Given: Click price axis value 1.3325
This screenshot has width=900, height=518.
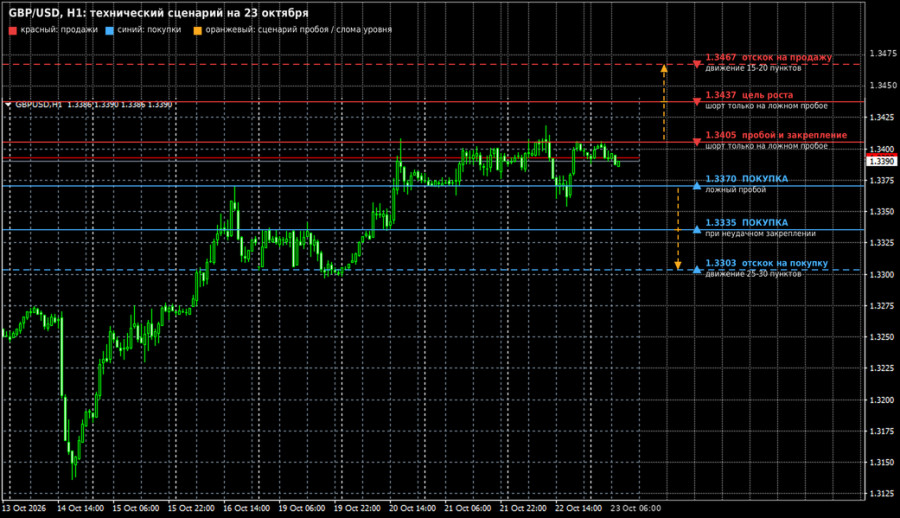Looking at the screenshot, I should (883, 243).
